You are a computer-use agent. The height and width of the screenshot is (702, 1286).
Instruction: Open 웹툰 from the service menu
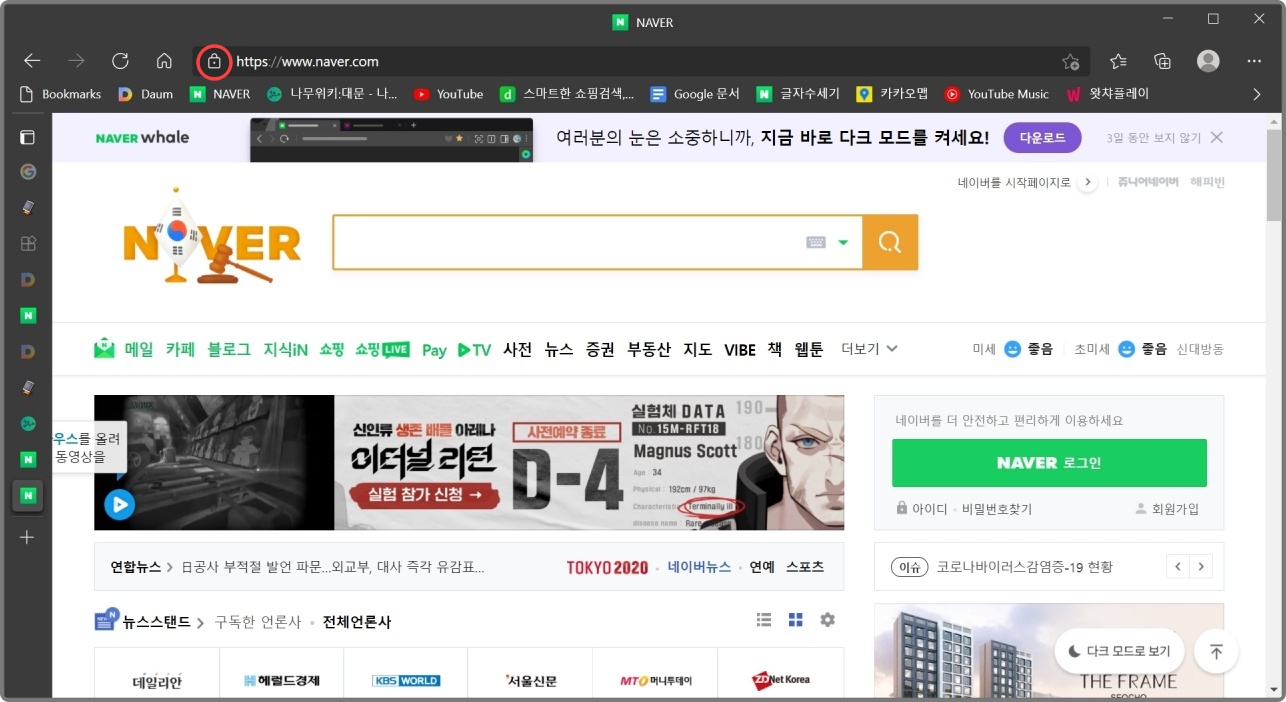point(809,349)
